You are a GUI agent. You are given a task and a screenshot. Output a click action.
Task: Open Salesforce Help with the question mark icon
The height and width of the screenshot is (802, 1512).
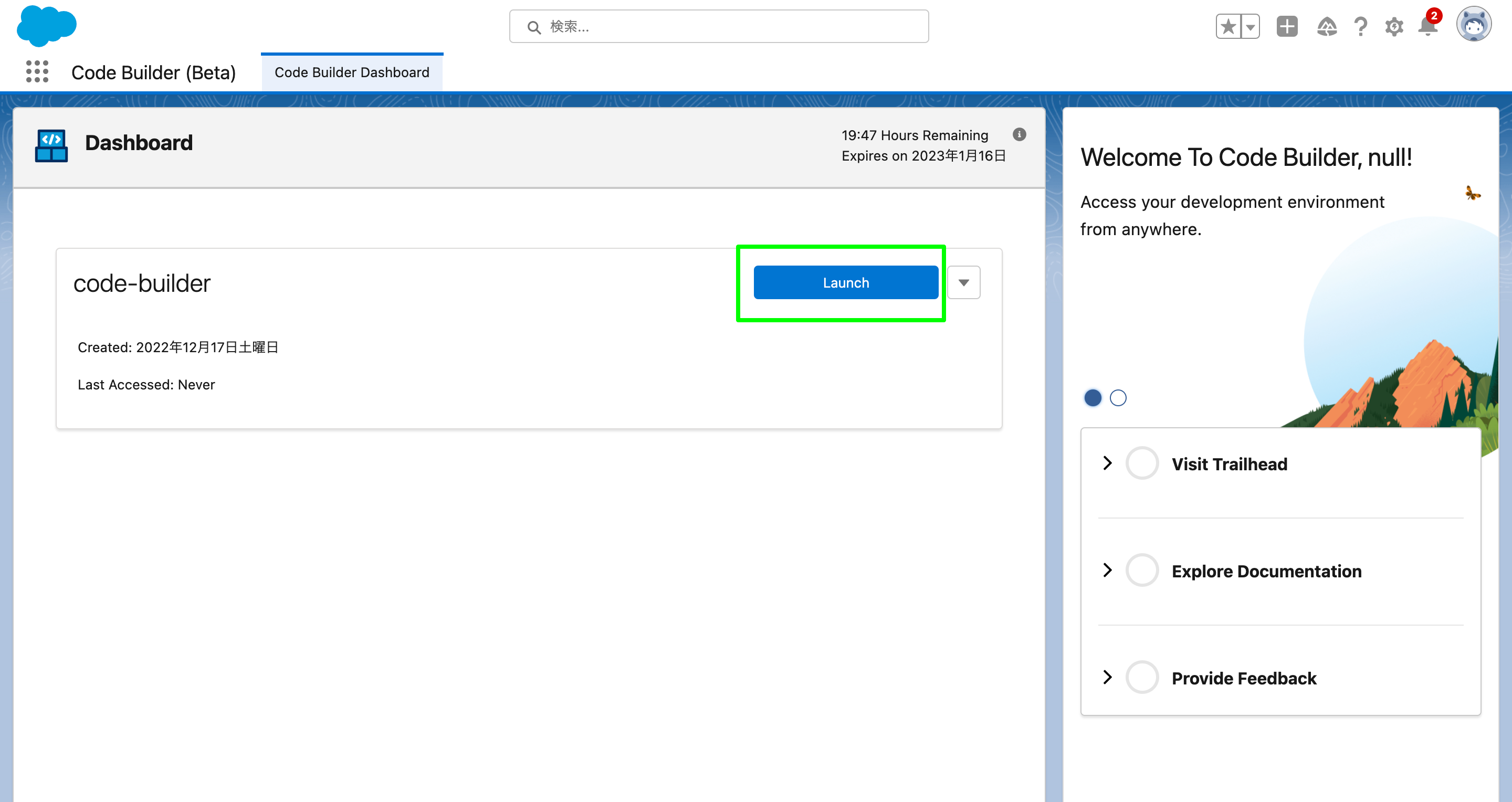pyautogui.click(x=1361, y=26)
